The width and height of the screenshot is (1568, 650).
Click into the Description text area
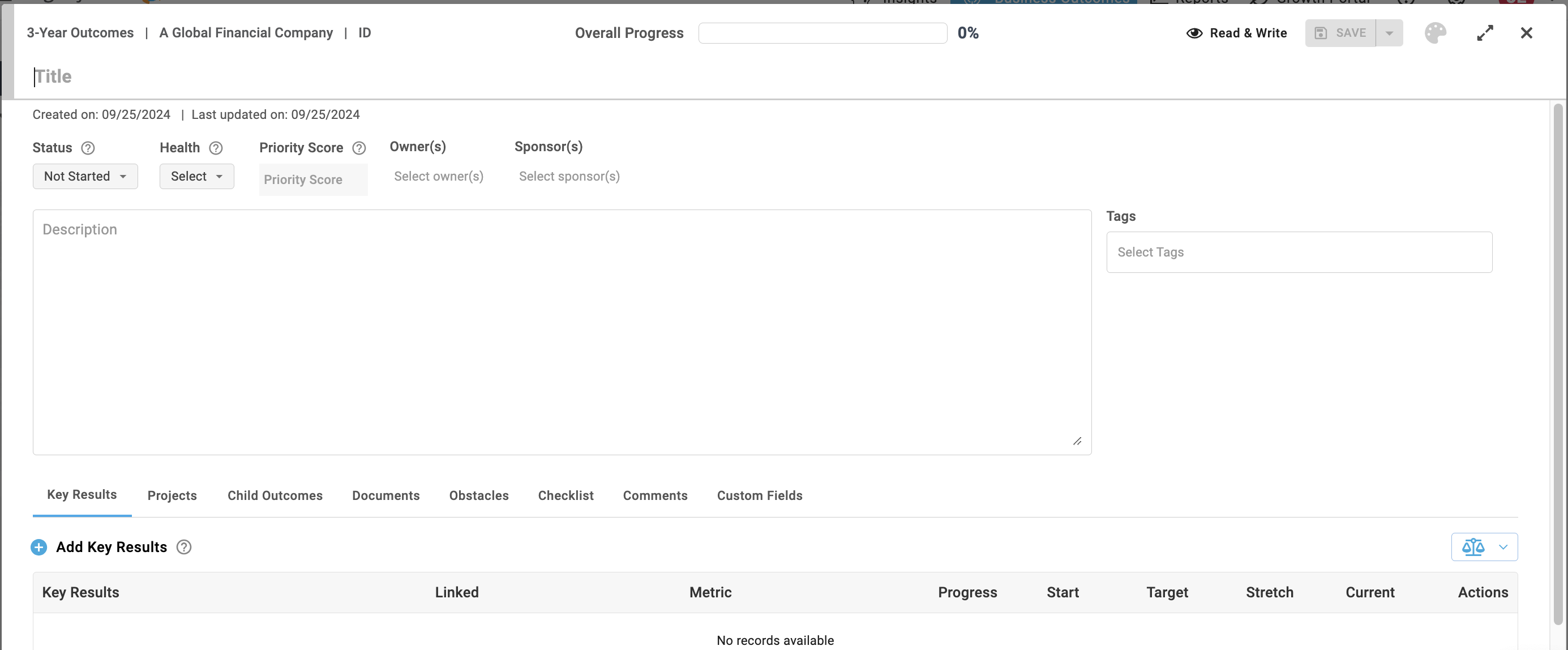pos(562,332)
